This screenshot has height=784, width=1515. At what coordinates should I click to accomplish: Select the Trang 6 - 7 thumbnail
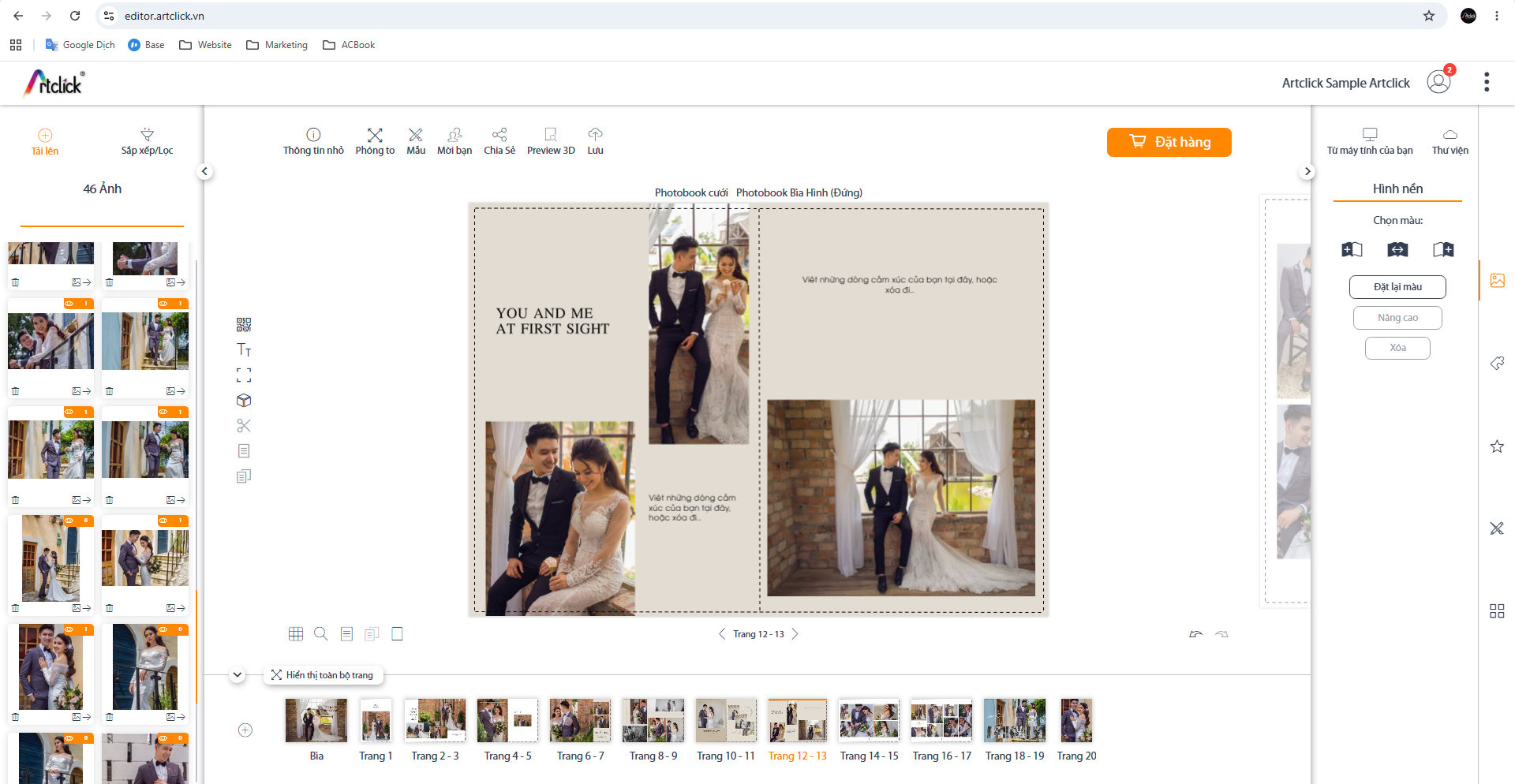pyautogui.click(x=581, y=730)
